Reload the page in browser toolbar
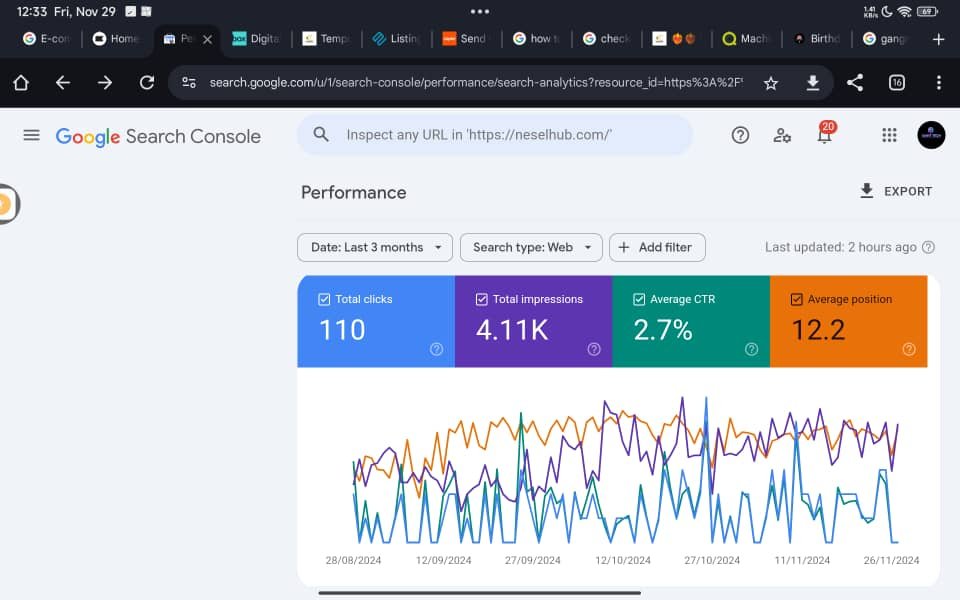960x600 pixels. [147, 83]
